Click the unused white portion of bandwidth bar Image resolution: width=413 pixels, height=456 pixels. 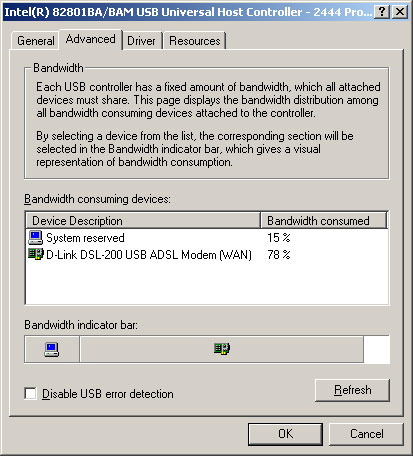[377, 349]
